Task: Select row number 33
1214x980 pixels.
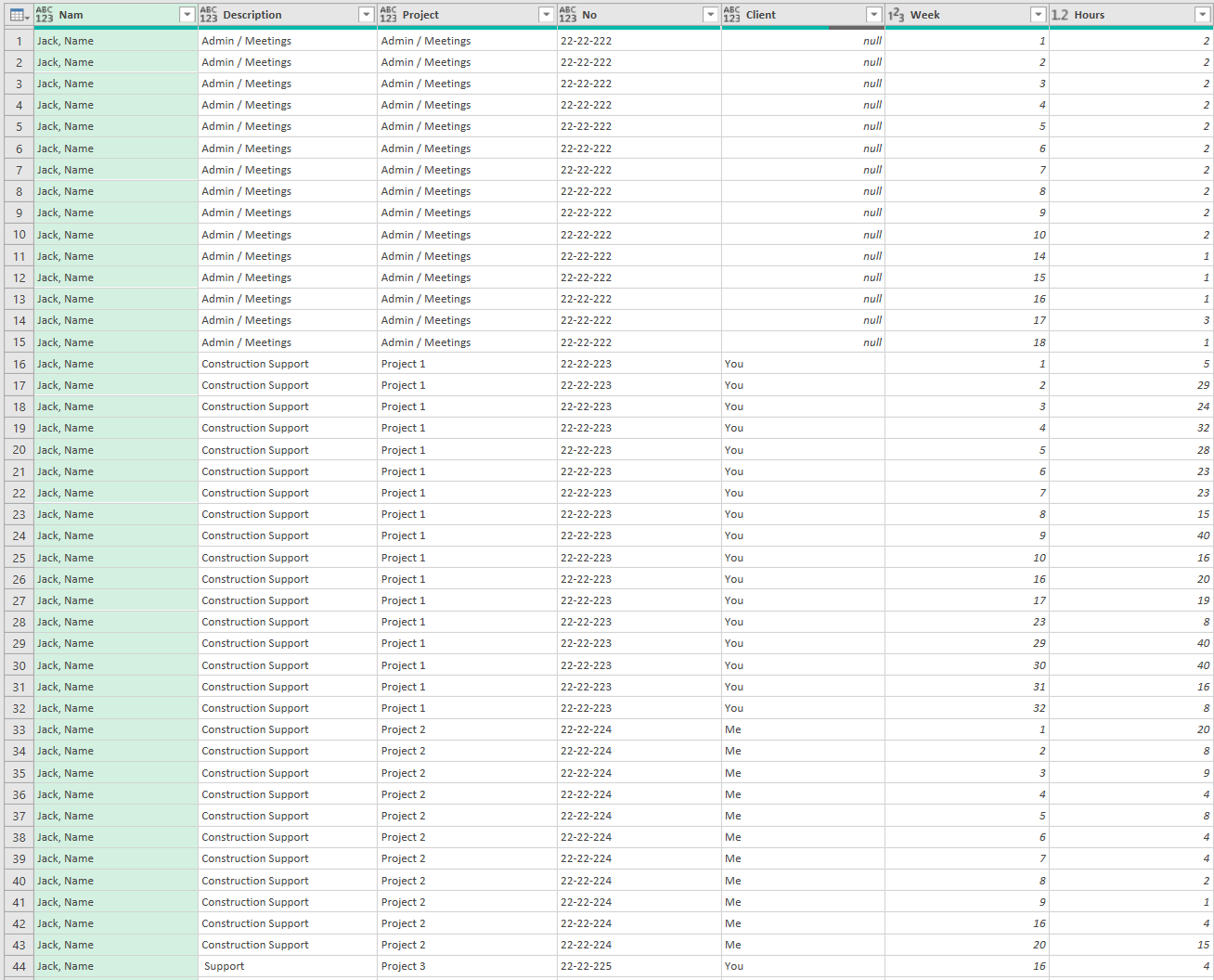Action: [x=19, y=729]
